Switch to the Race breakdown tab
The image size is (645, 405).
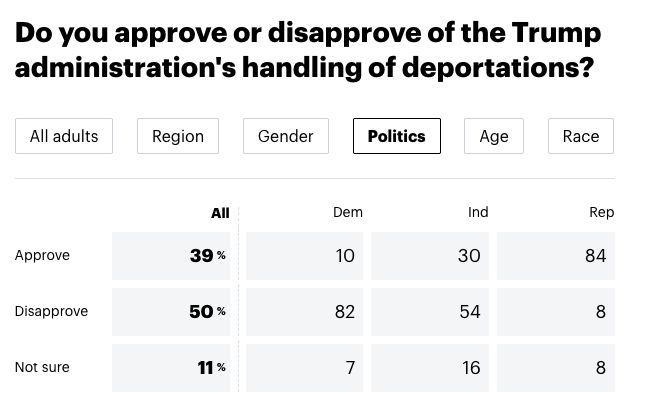click(x=581, y=136)
